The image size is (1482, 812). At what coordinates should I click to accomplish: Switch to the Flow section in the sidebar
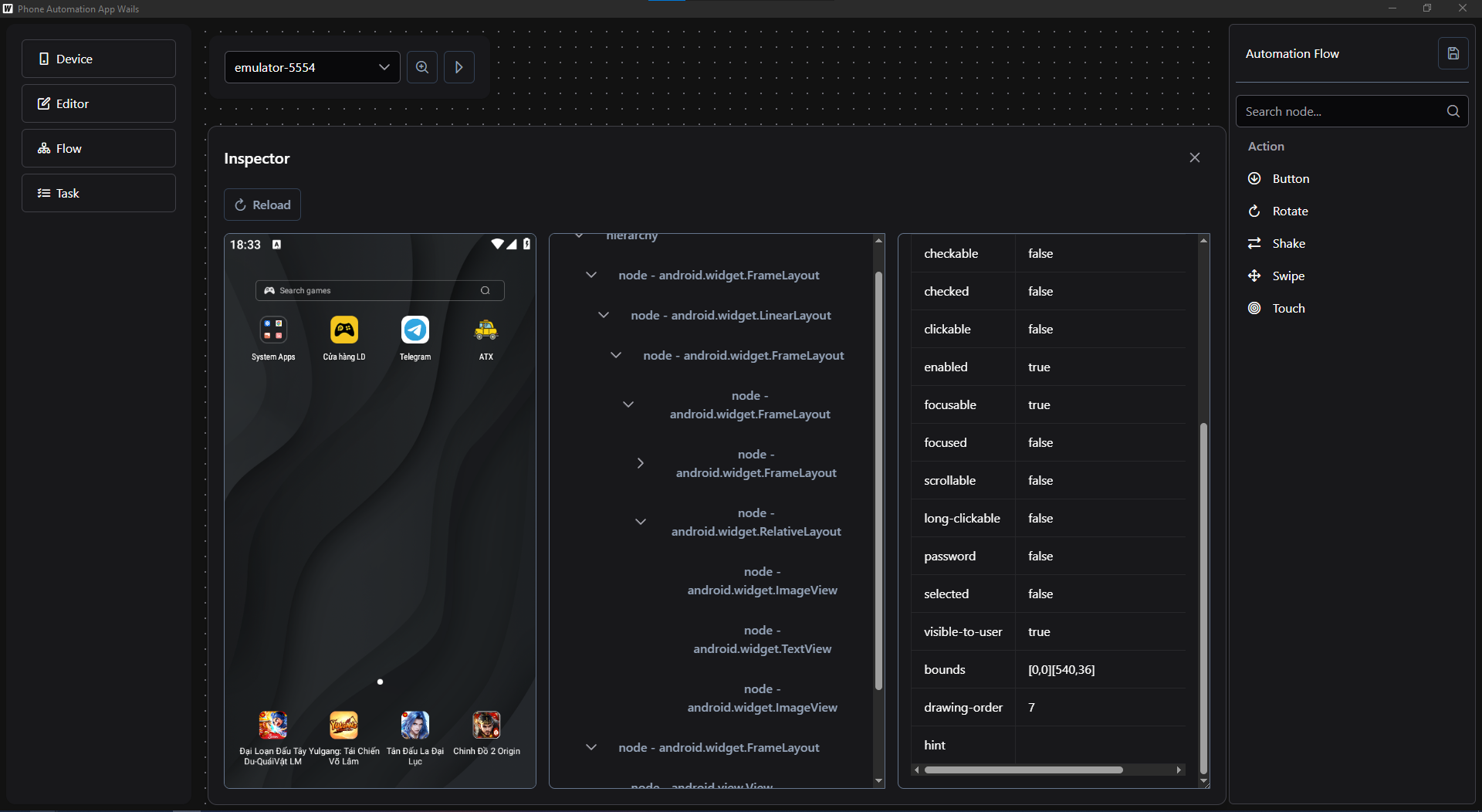[x=99, y=148]
